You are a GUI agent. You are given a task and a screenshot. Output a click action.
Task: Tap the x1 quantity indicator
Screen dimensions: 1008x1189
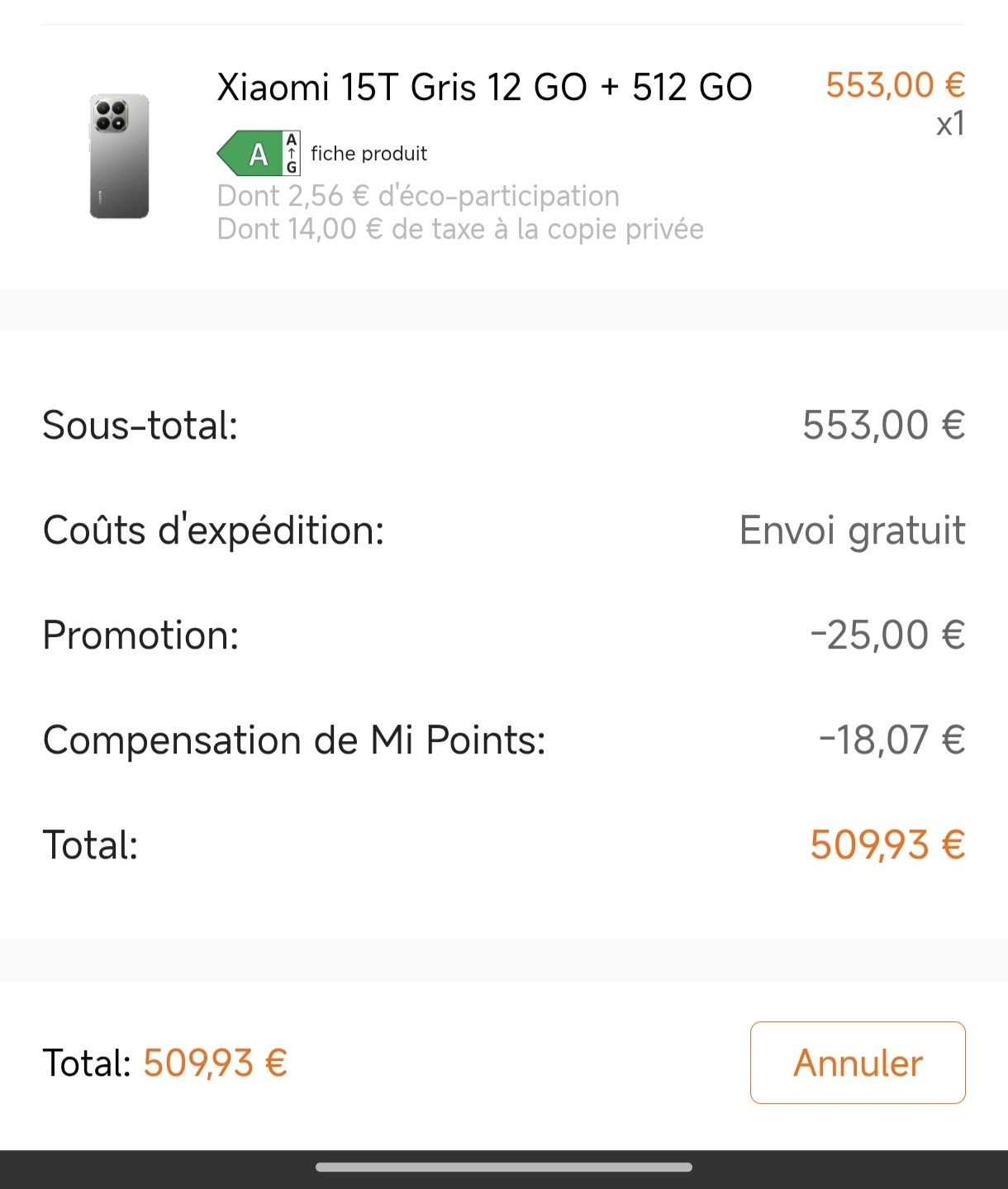coord(950,124)
